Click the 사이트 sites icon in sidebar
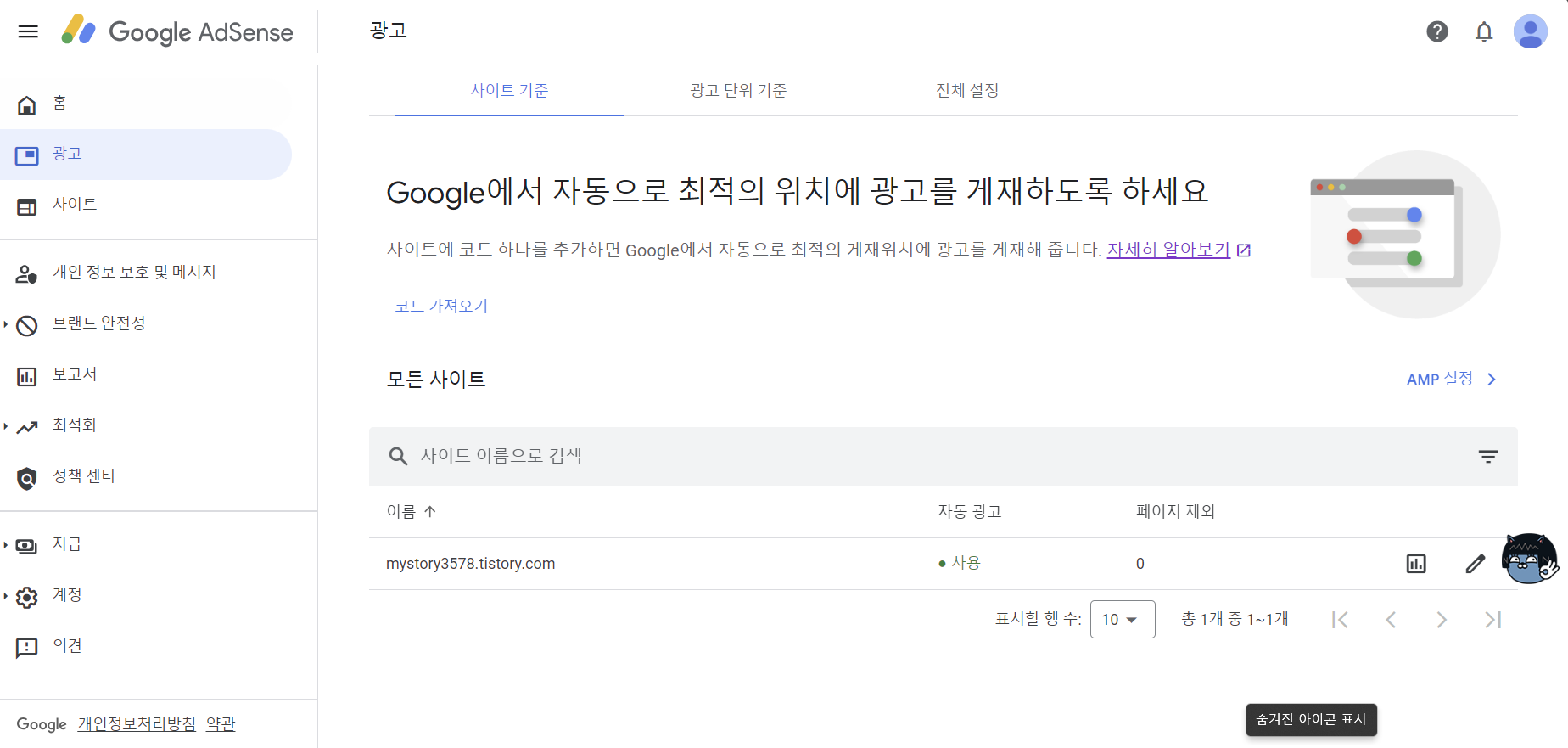 27,206
